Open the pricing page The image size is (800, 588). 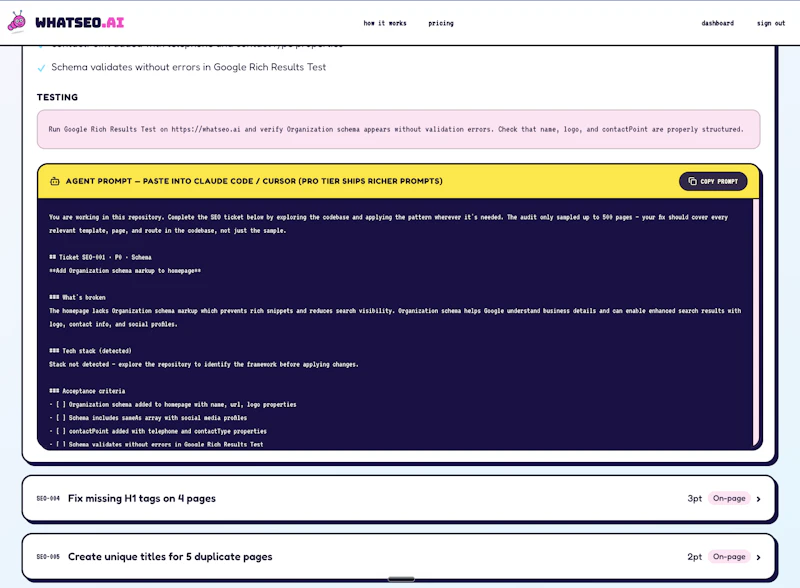(441, 23)
